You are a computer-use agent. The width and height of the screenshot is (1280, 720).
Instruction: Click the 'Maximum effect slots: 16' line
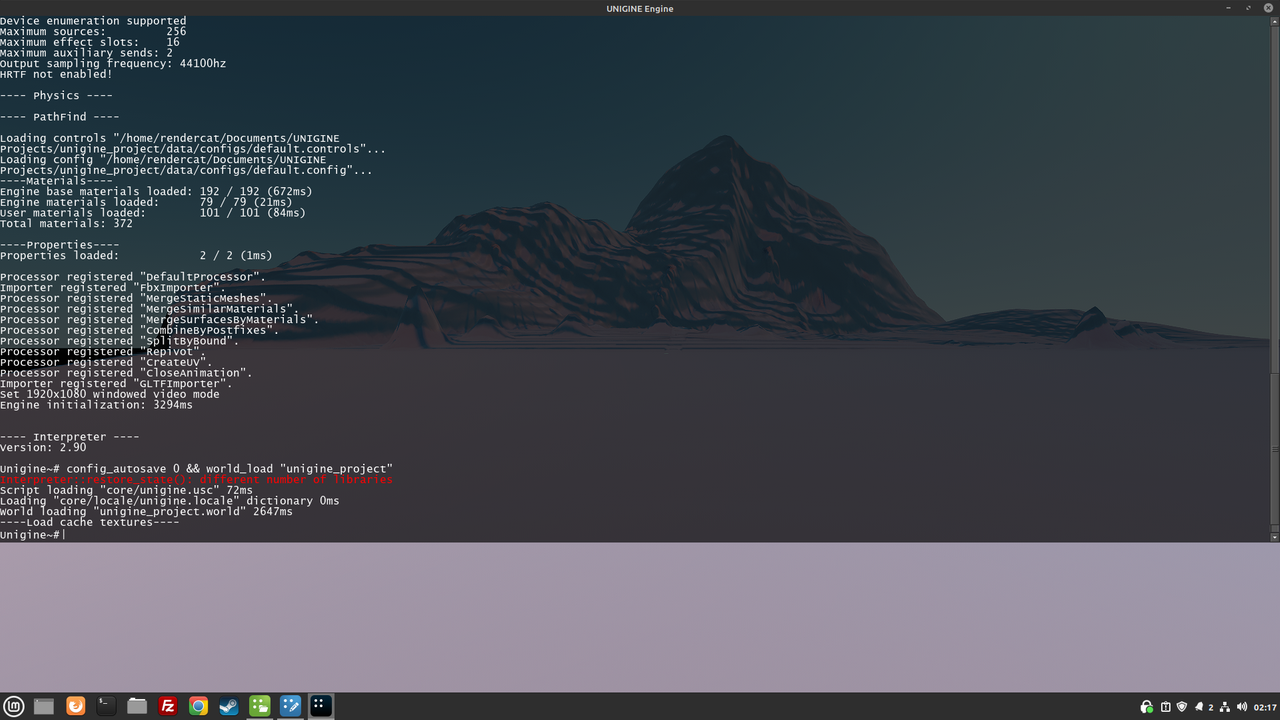click(90, 42)
